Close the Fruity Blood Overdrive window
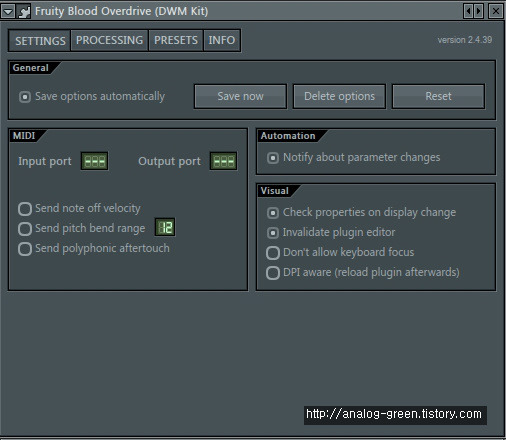506x440 pixels. (x=496, y=11)
